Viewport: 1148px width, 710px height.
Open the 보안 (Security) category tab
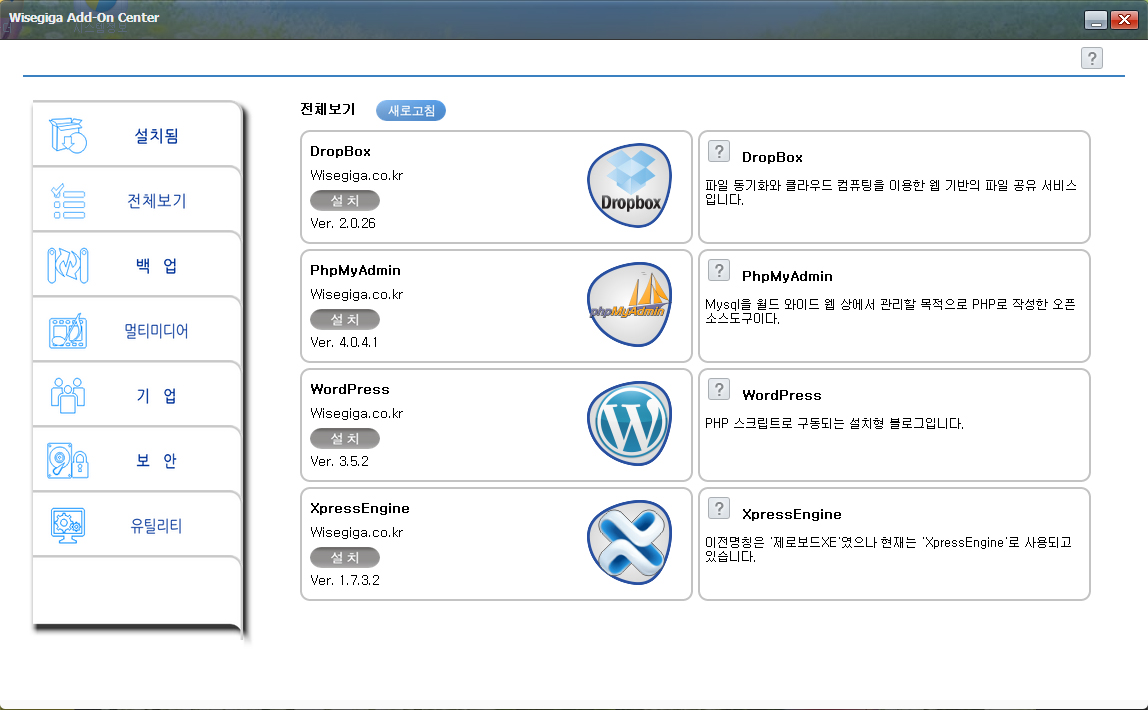click(x=137, y=461)
